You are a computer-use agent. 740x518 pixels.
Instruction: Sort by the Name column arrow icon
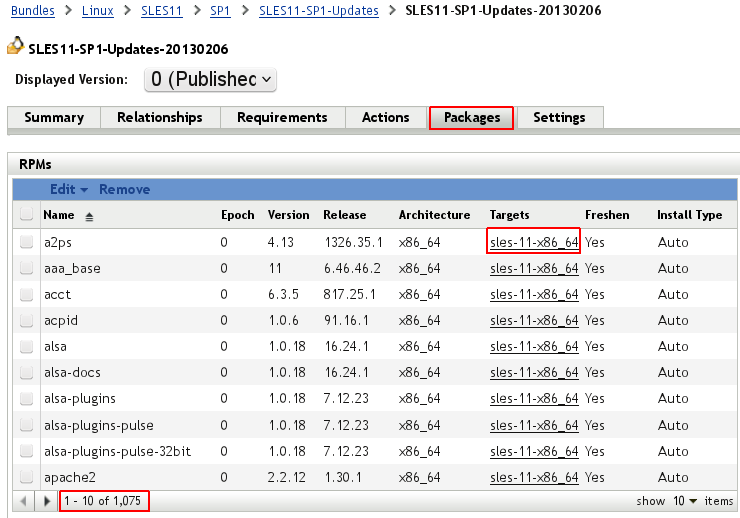[89, 217]
